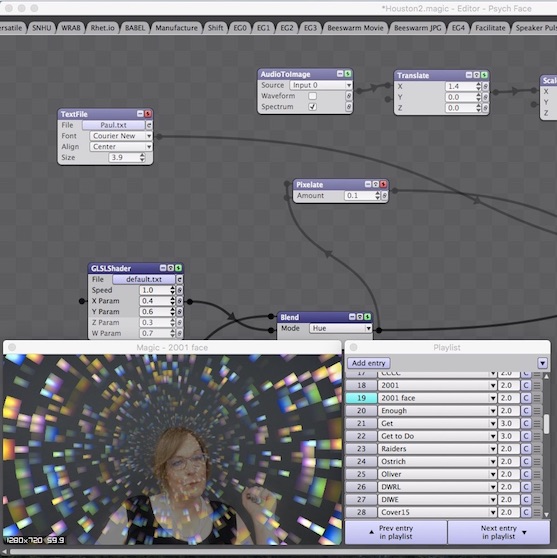
Task: Click the default.txt file button in GLSLShader
Action: [x=144, y=279]
